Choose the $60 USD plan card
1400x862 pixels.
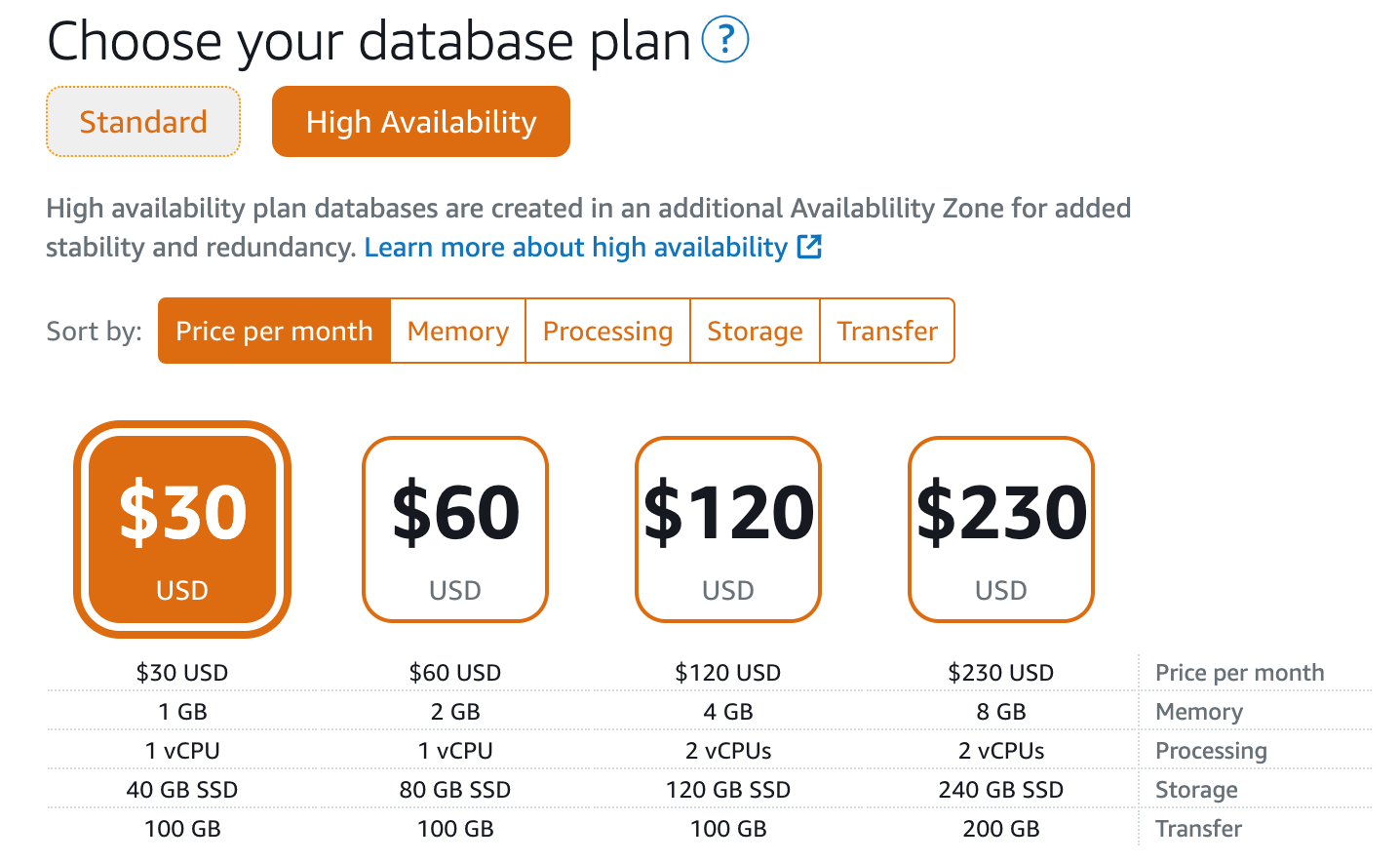(x=455, y=529)
